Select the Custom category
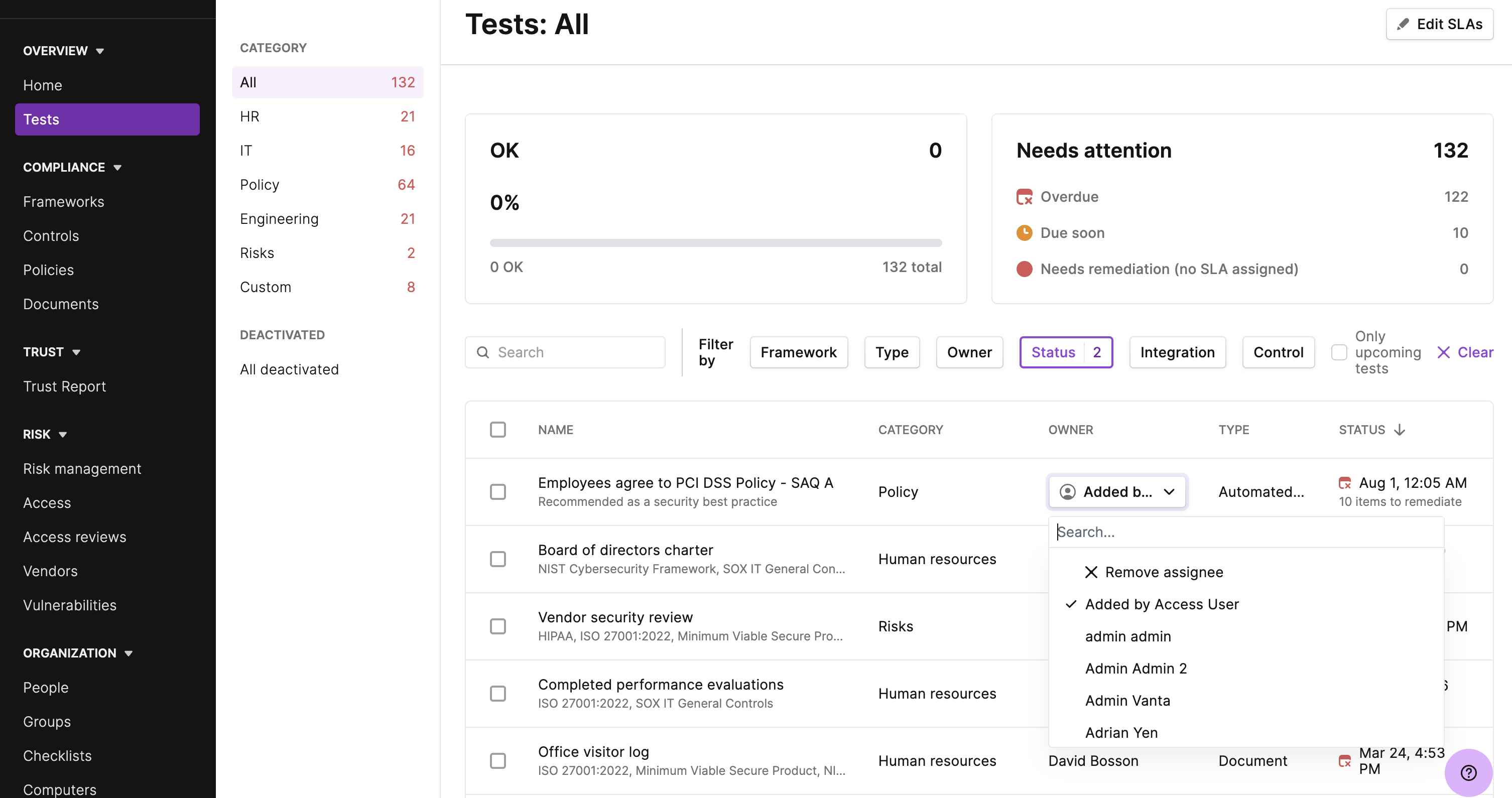Image resolution: width=1512 pixels, height=798 pixels. [327, 287]
